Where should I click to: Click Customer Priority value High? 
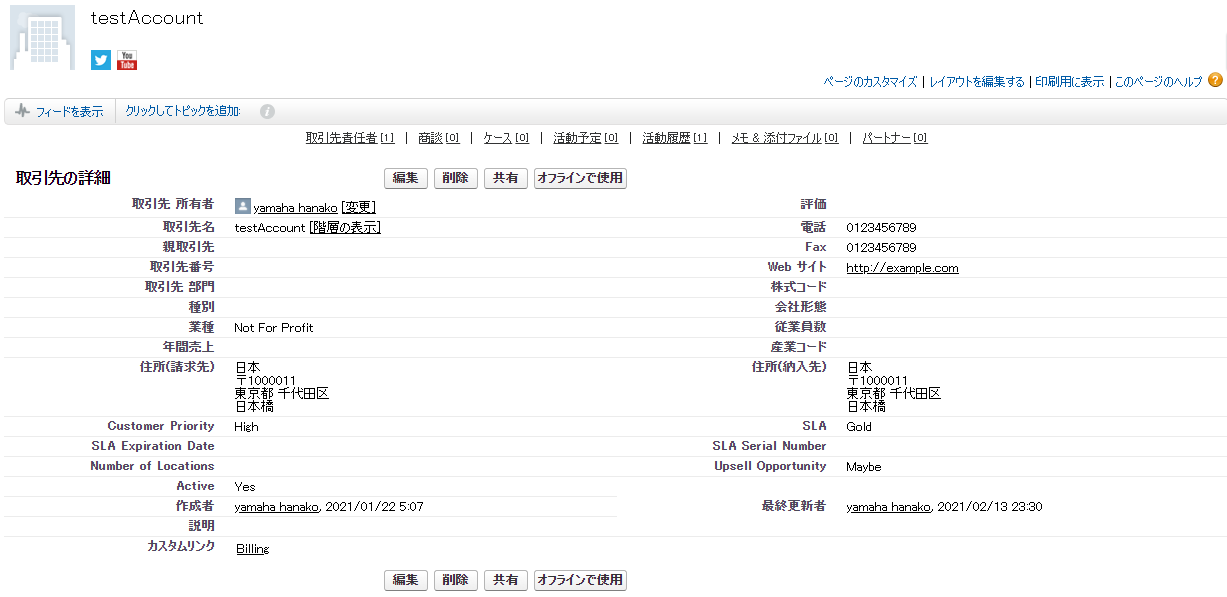tap(246, 426)
